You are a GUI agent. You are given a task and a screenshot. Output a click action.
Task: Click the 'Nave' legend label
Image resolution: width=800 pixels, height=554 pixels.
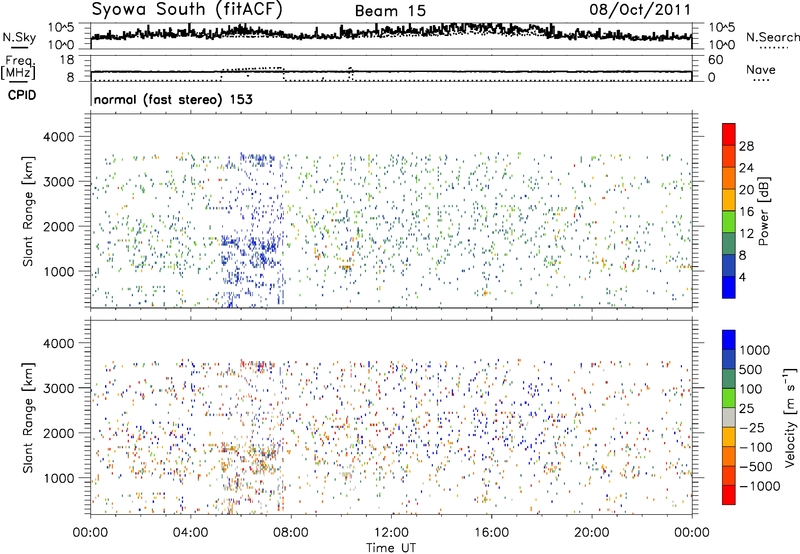click(760, 69)
